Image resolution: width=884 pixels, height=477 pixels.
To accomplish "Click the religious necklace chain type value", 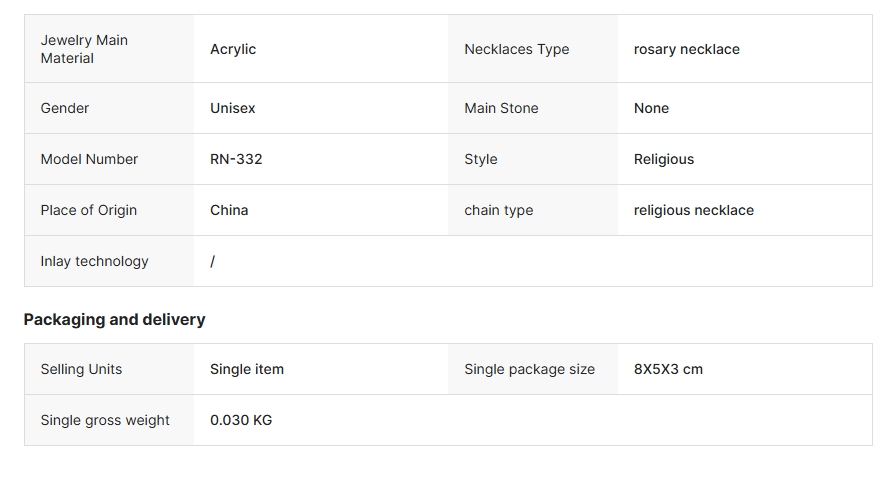I will coord(693,210).
